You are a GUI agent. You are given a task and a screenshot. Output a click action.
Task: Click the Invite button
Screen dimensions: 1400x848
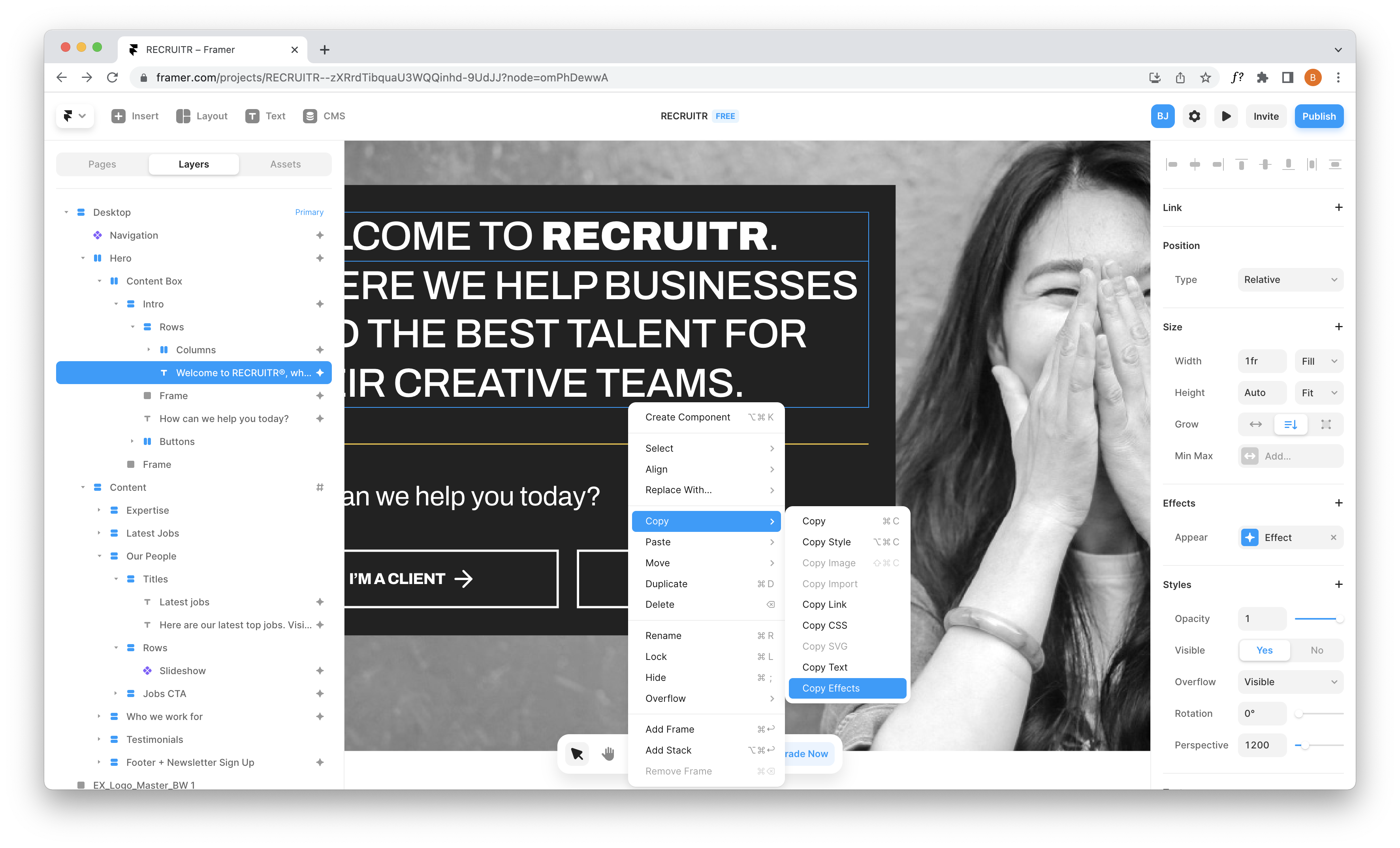click(1266, 116)
